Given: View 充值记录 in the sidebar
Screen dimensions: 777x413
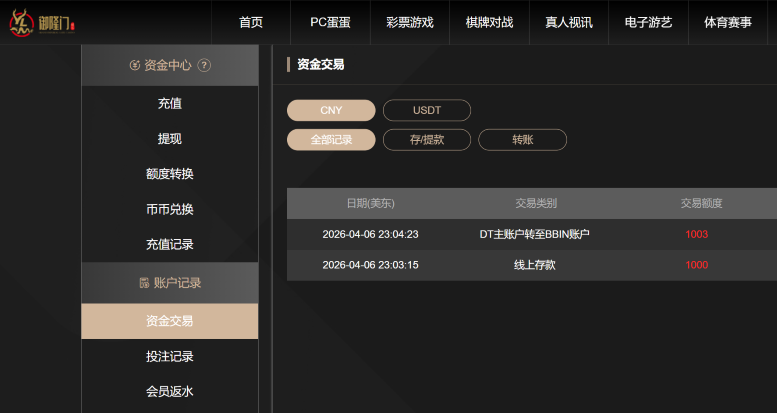Looking at the screenshot, I should (x=169, y=244).
